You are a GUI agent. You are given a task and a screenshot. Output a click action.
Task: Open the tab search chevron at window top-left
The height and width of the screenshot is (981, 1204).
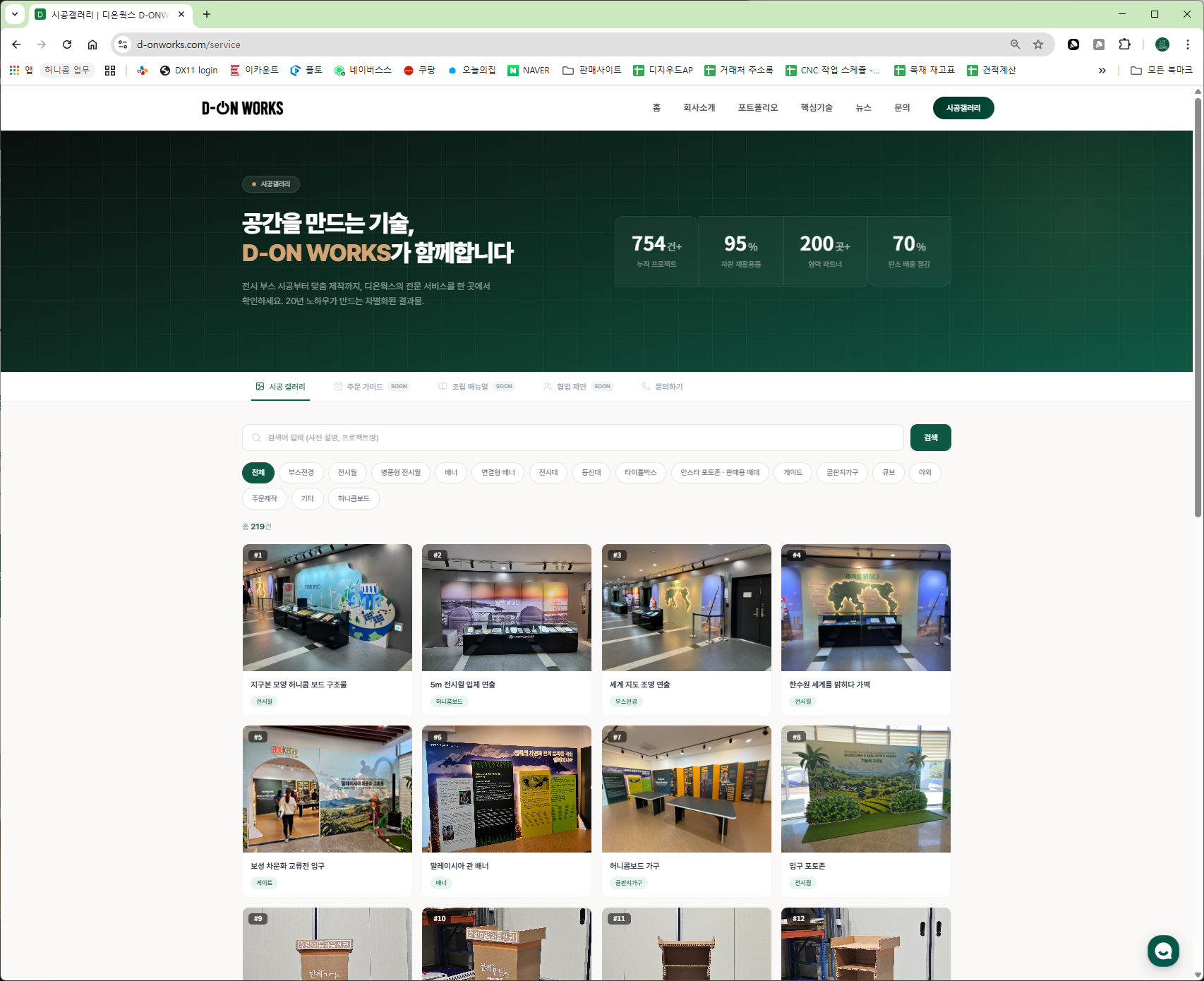click(14, 14)
